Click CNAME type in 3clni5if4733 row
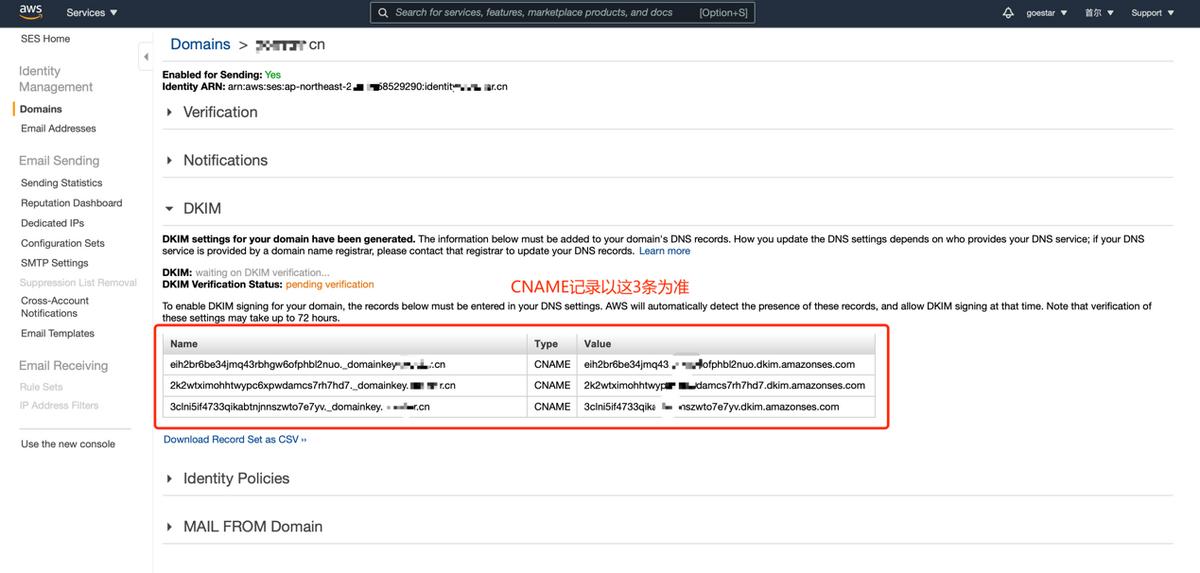 (x=553, y=407)
